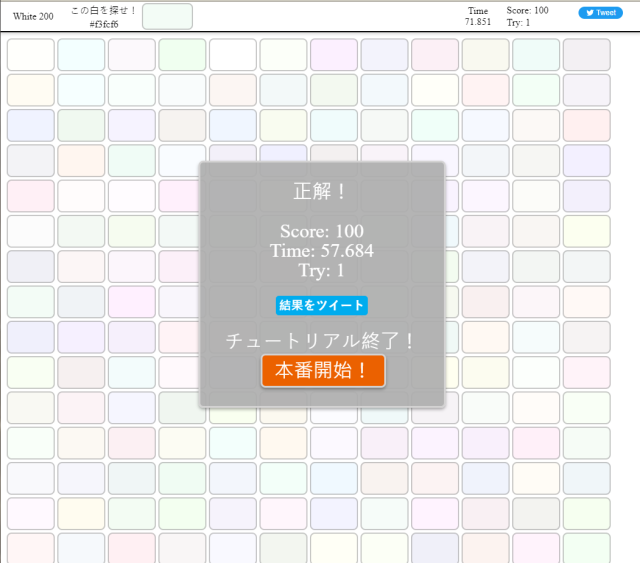Click the #f3fcf6 hex code text
Image resolution: width=640 pixels, height=563 pixels.
pos(104,23)
